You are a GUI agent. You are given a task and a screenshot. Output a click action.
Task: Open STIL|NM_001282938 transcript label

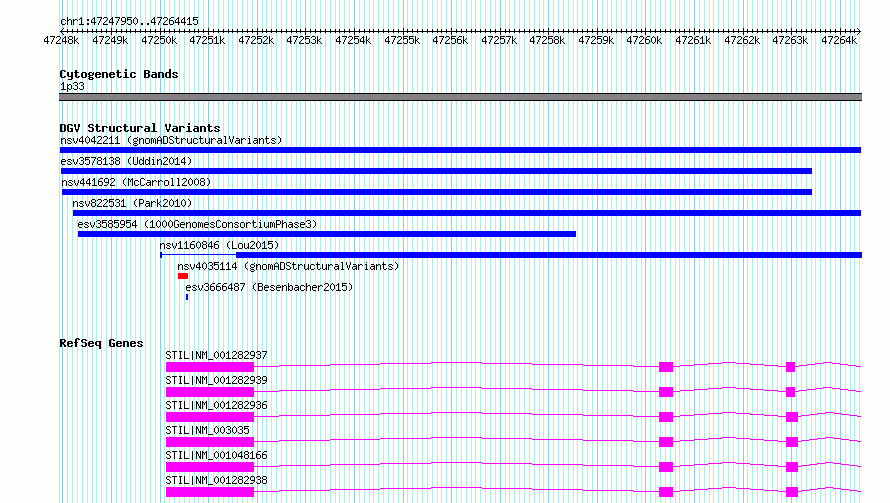(x=216, y=480)
